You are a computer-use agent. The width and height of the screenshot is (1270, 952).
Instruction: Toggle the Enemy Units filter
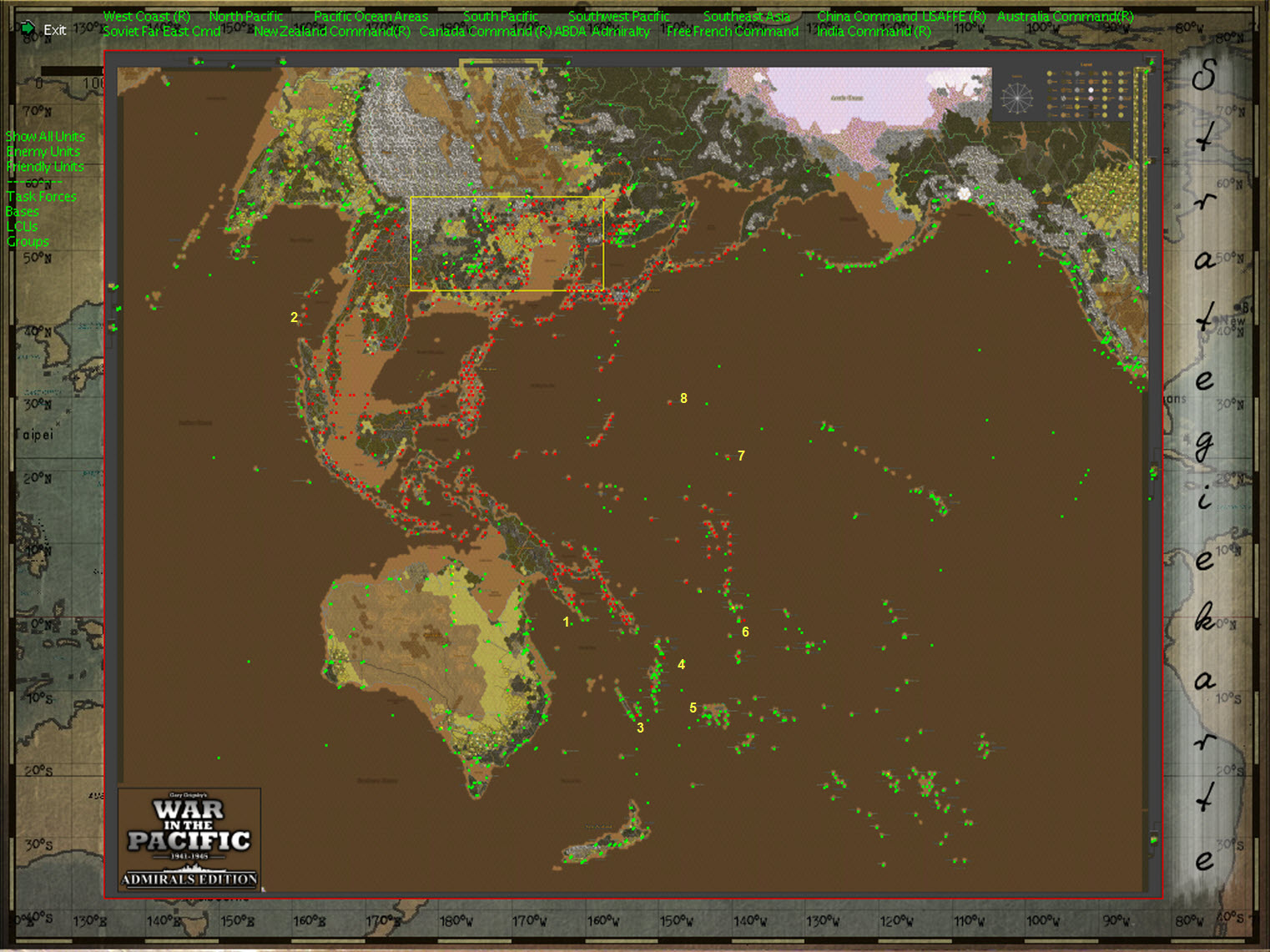[43, 151]
